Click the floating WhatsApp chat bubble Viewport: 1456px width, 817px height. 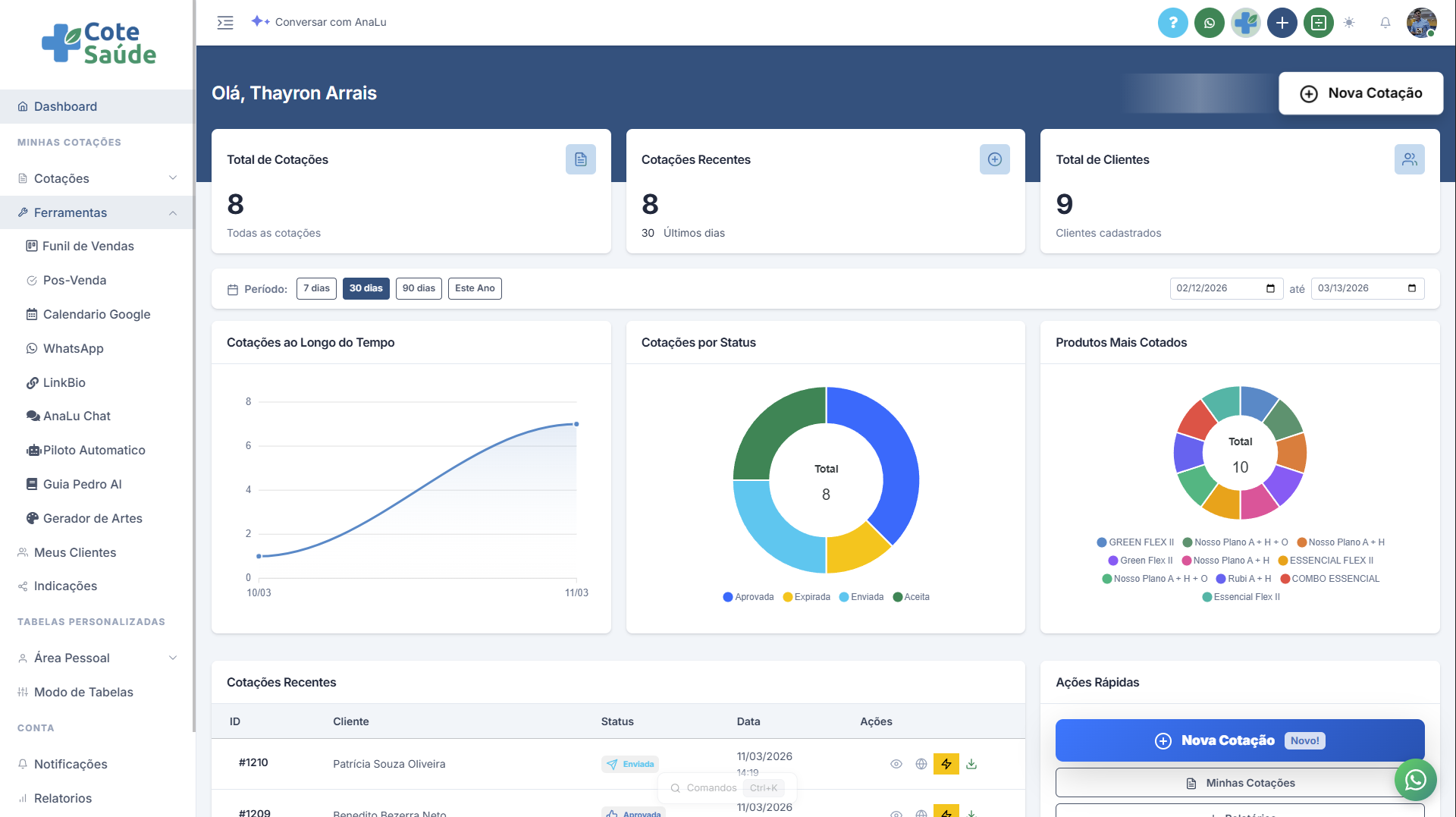1415,779
